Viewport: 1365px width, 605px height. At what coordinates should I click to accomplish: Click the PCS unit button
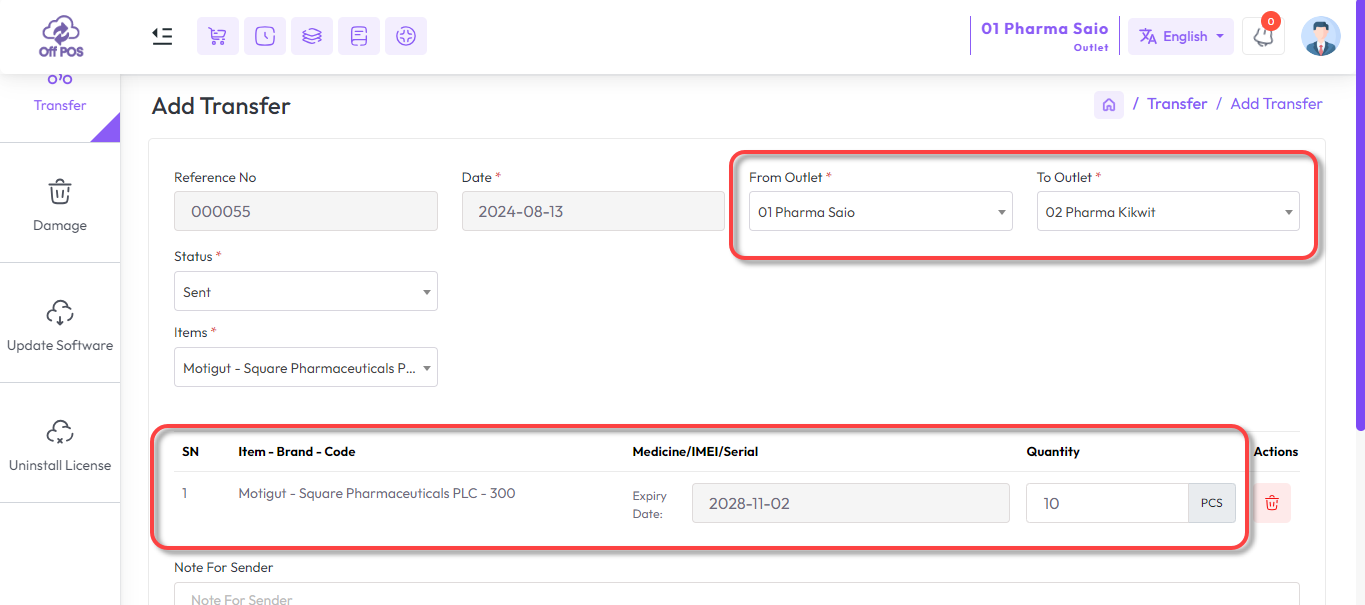1211,503
